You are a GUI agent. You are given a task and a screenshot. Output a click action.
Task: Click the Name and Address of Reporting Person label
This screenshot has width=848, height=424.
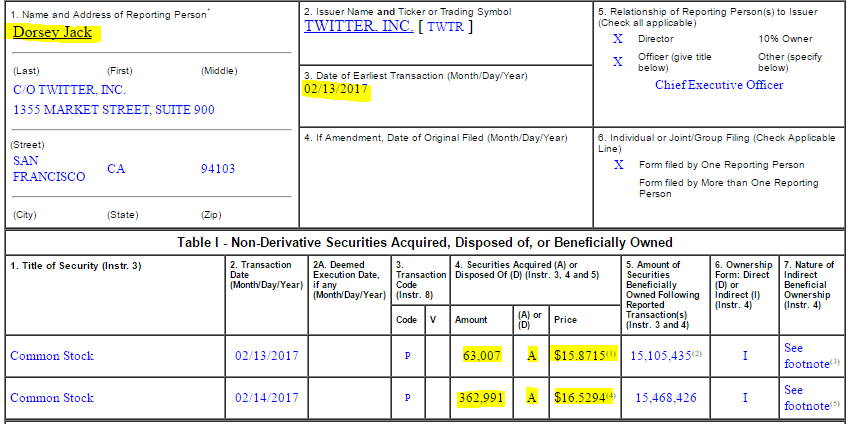(x=110, y=15)
